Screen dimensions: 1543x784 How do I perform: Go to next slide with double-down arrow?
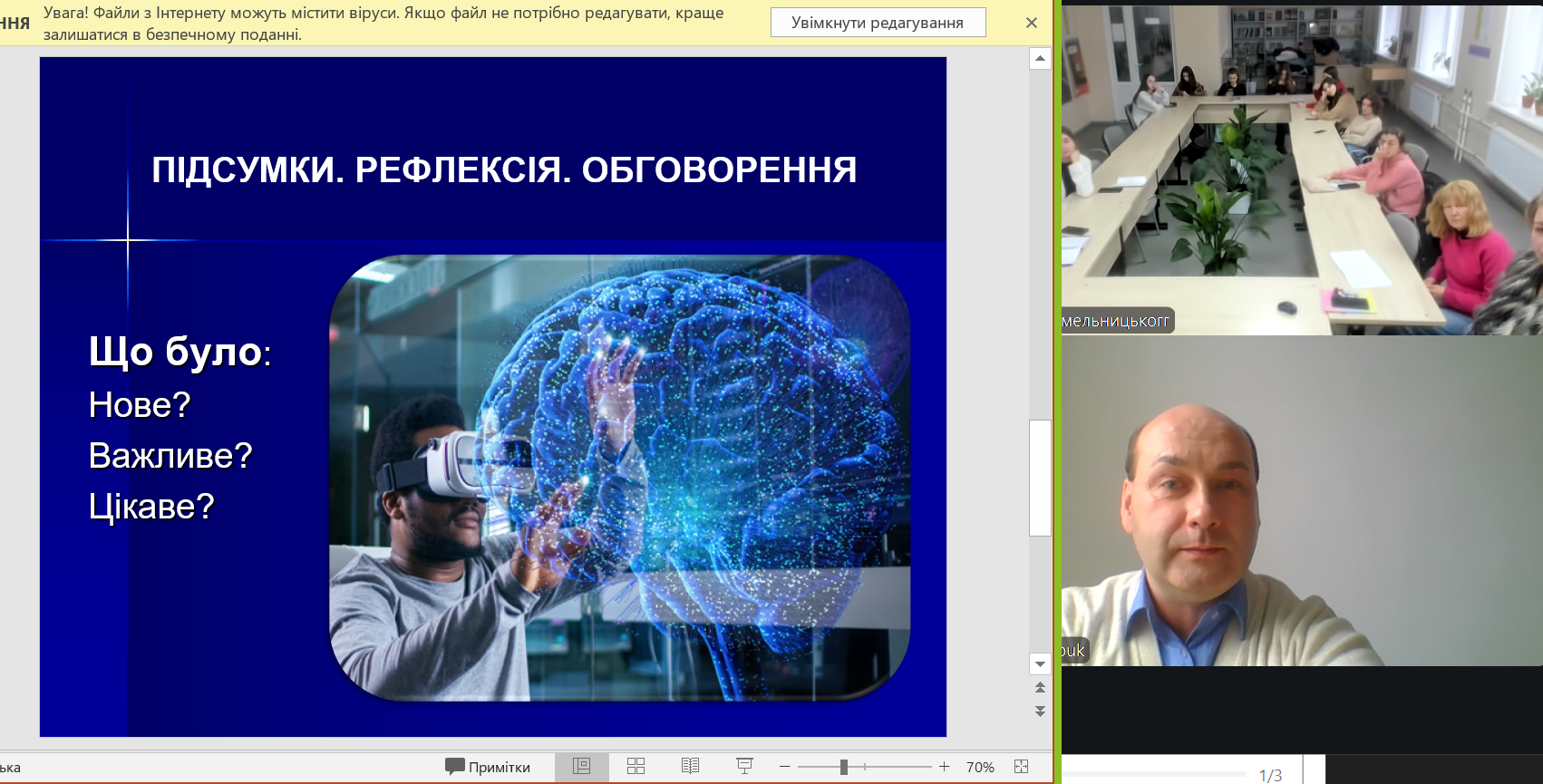[x=1040, y=711]
